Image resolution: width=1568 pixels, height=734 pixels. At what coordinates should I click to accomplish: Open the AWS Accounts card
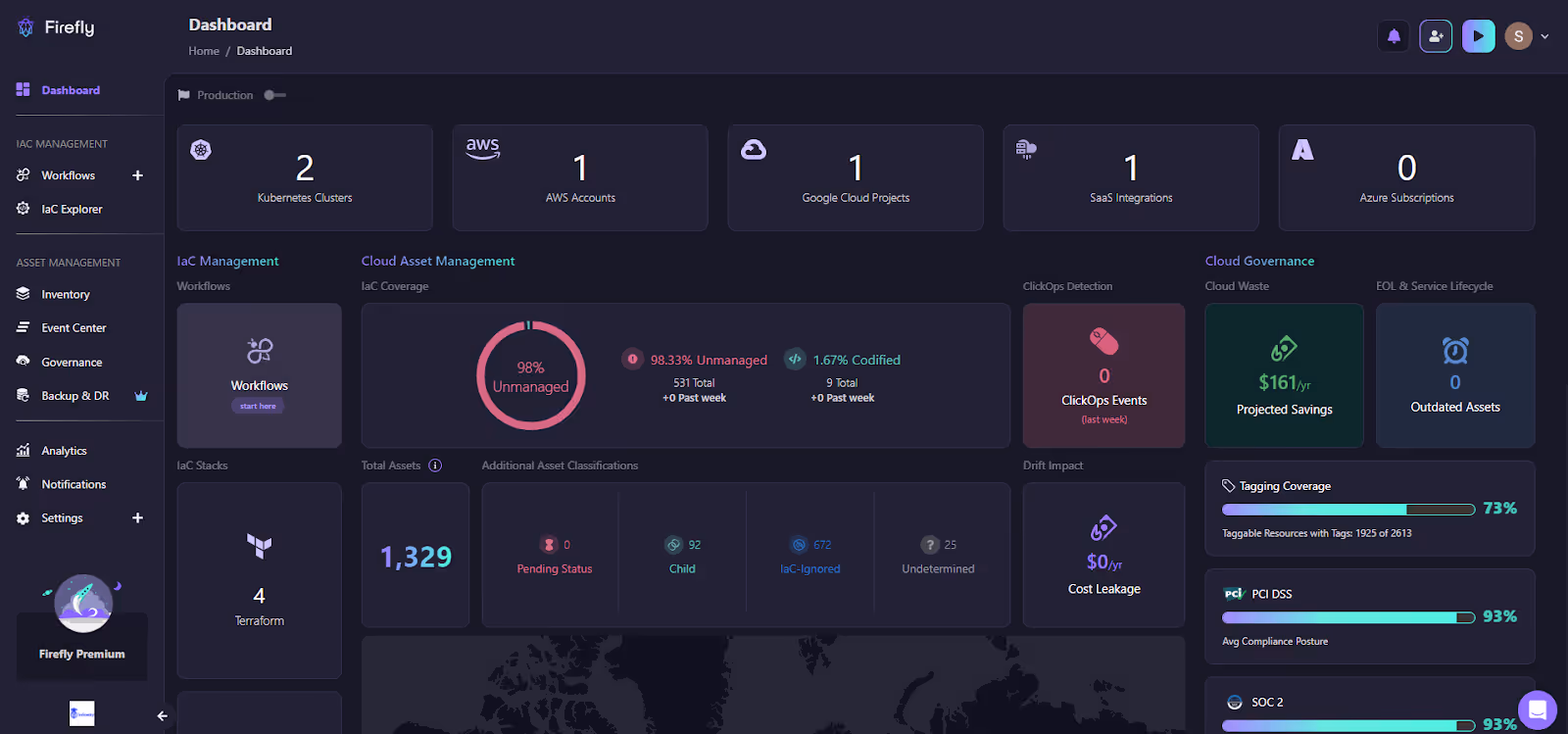tap(580, 177)
